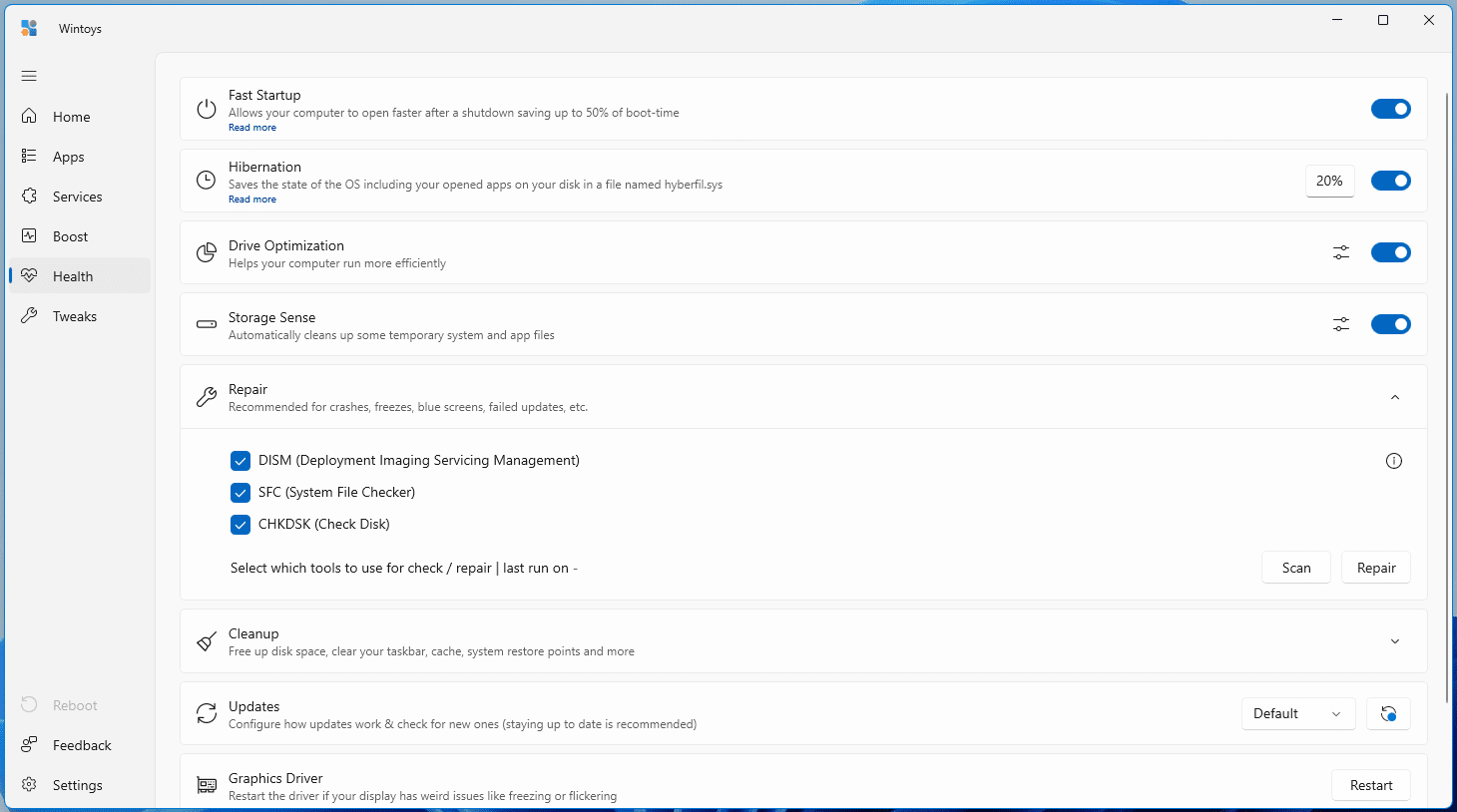Click the Cleanup section title
Screen dimensions: 1457x812
253,633
